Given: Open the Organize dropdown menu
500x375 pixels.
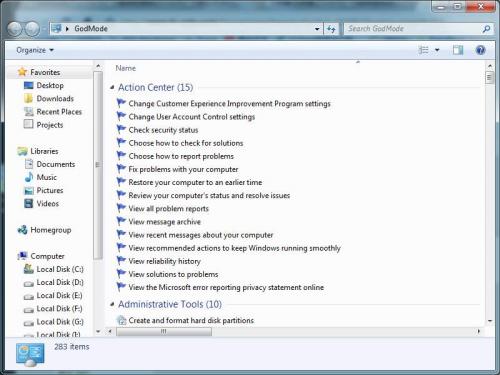Looking at the screenshot, I should coord(35,50).
